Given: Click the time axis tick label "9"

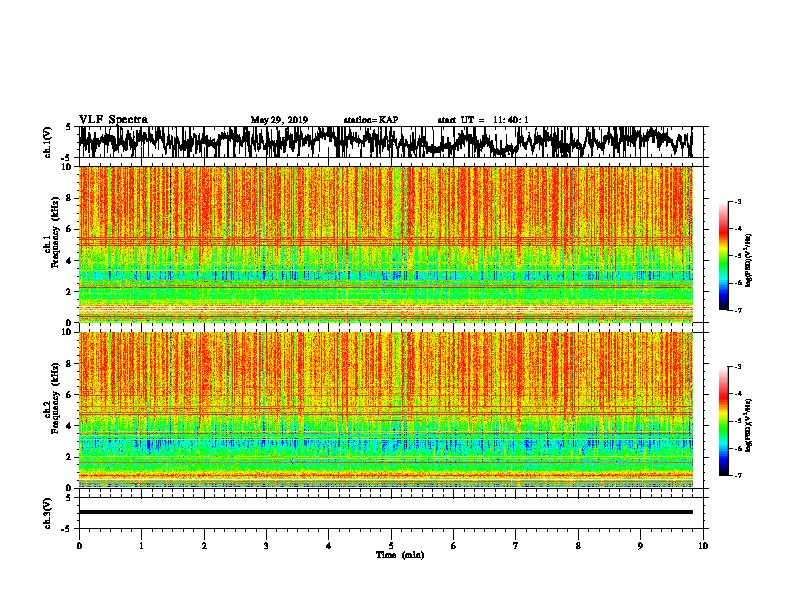Looking at the screenshot, I should [640, 546].
